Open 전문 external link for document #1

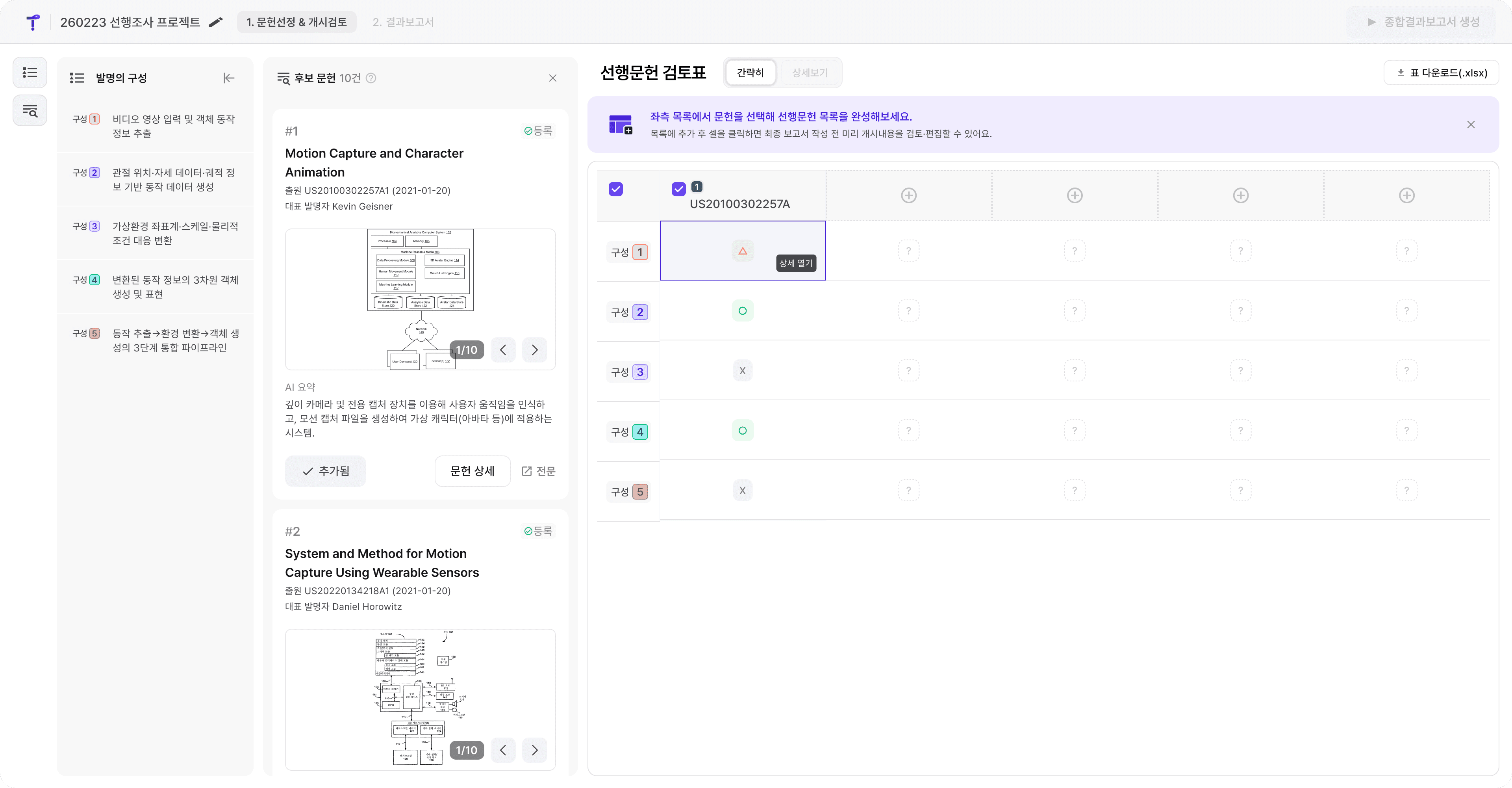[x=538, y=471]
